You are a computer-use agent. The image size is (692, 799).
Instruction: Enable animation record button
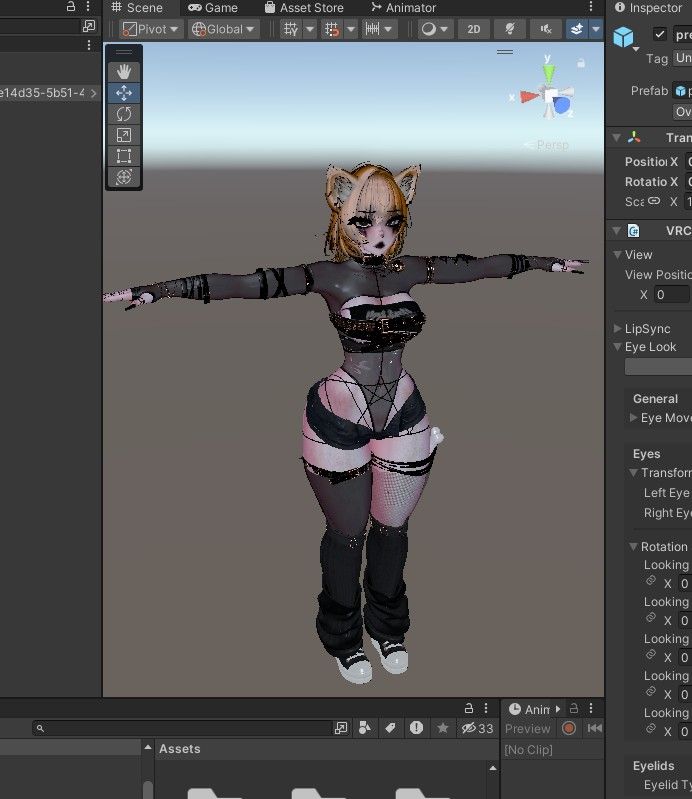click(x=569, y=728)
